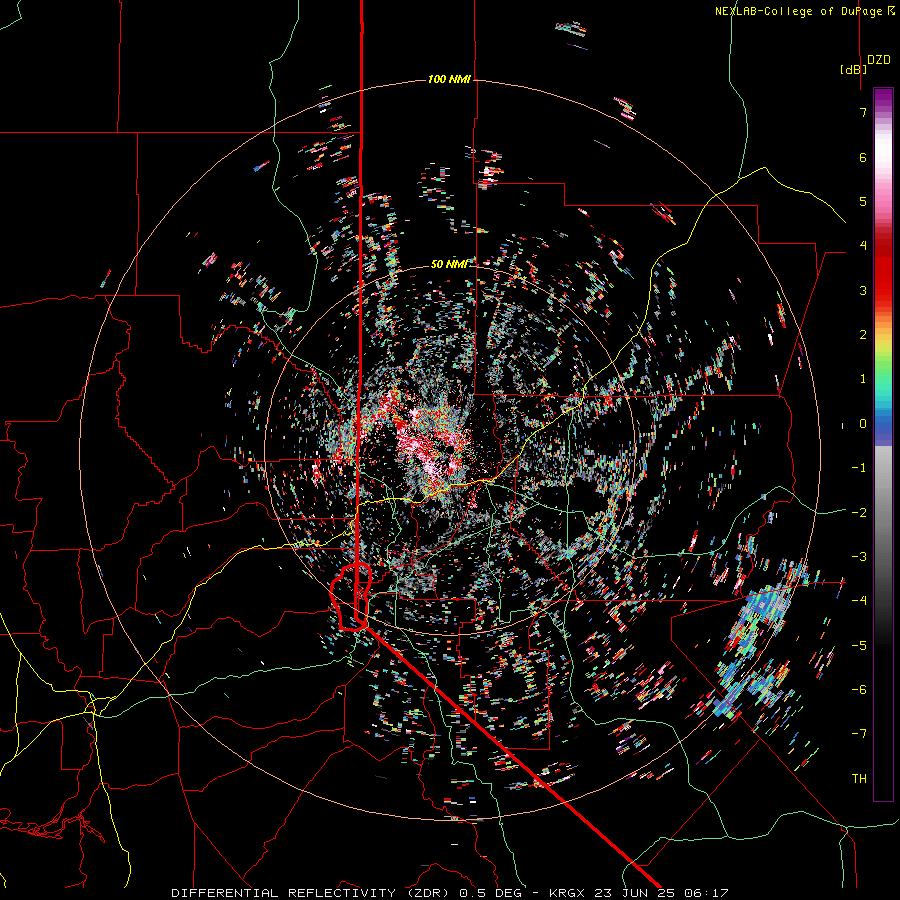Click the -2 value on the scale
Viewport: 900px width, 900px height.
pos(859,513)
